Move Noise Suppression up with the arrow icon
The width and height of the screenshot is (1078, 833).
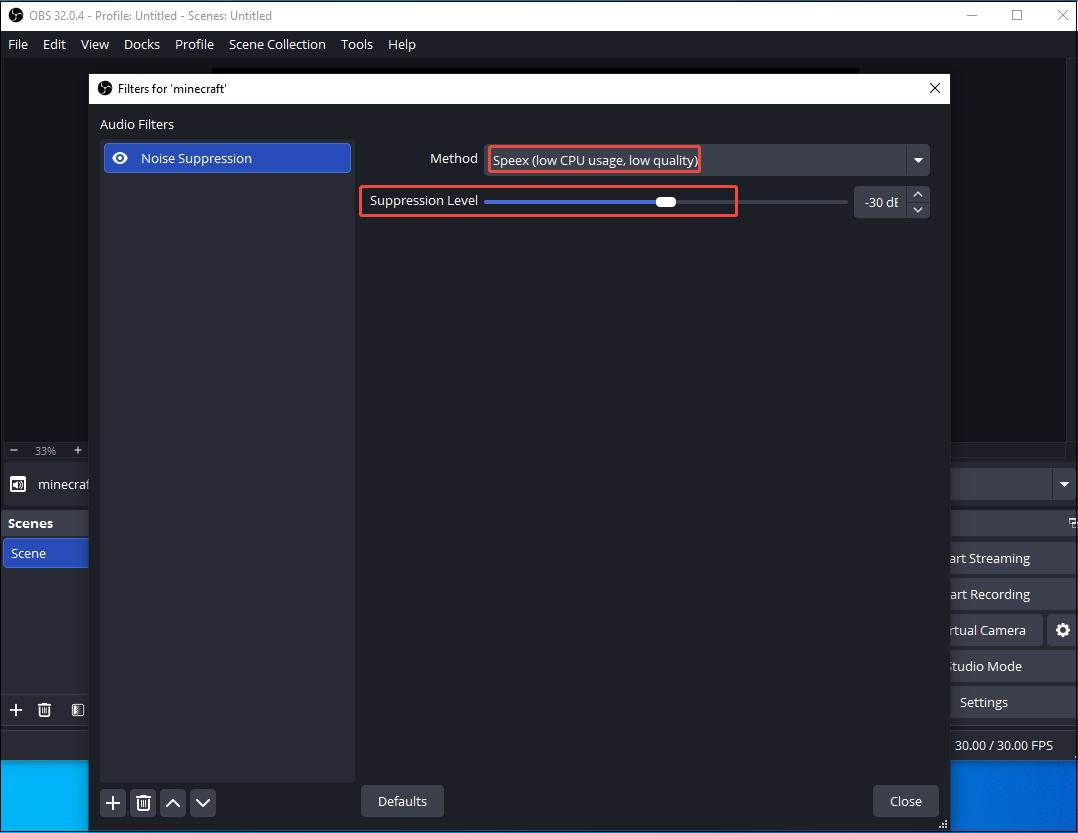172,802
